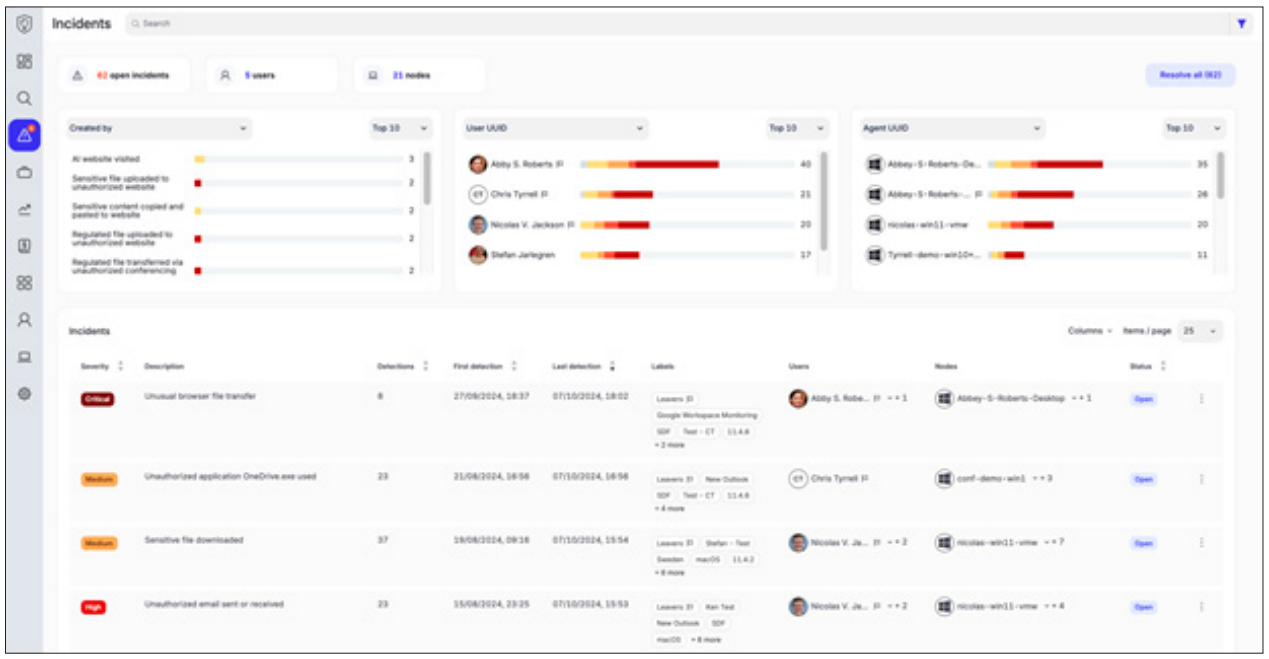Click the dashboard grid icon in sidebar

pos(24,61)
